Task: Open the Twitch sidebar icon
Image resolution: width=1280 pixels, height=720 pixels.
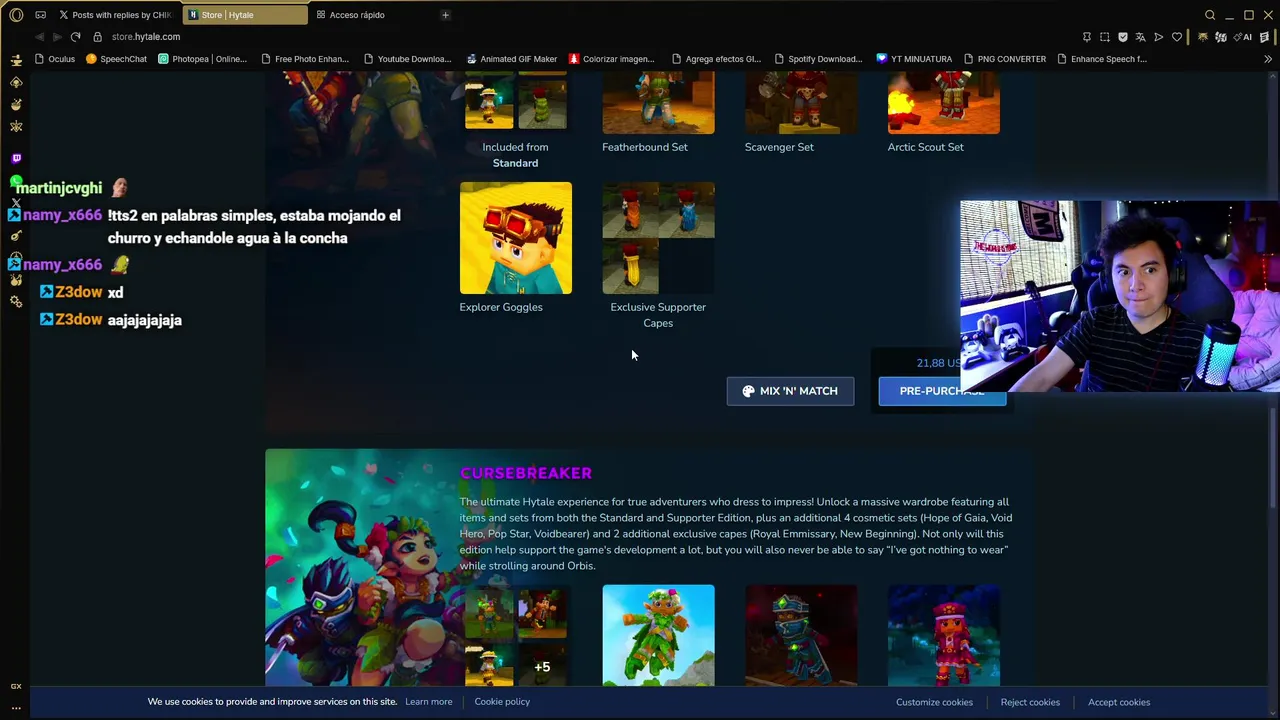Action: click(x=16, y=158)
